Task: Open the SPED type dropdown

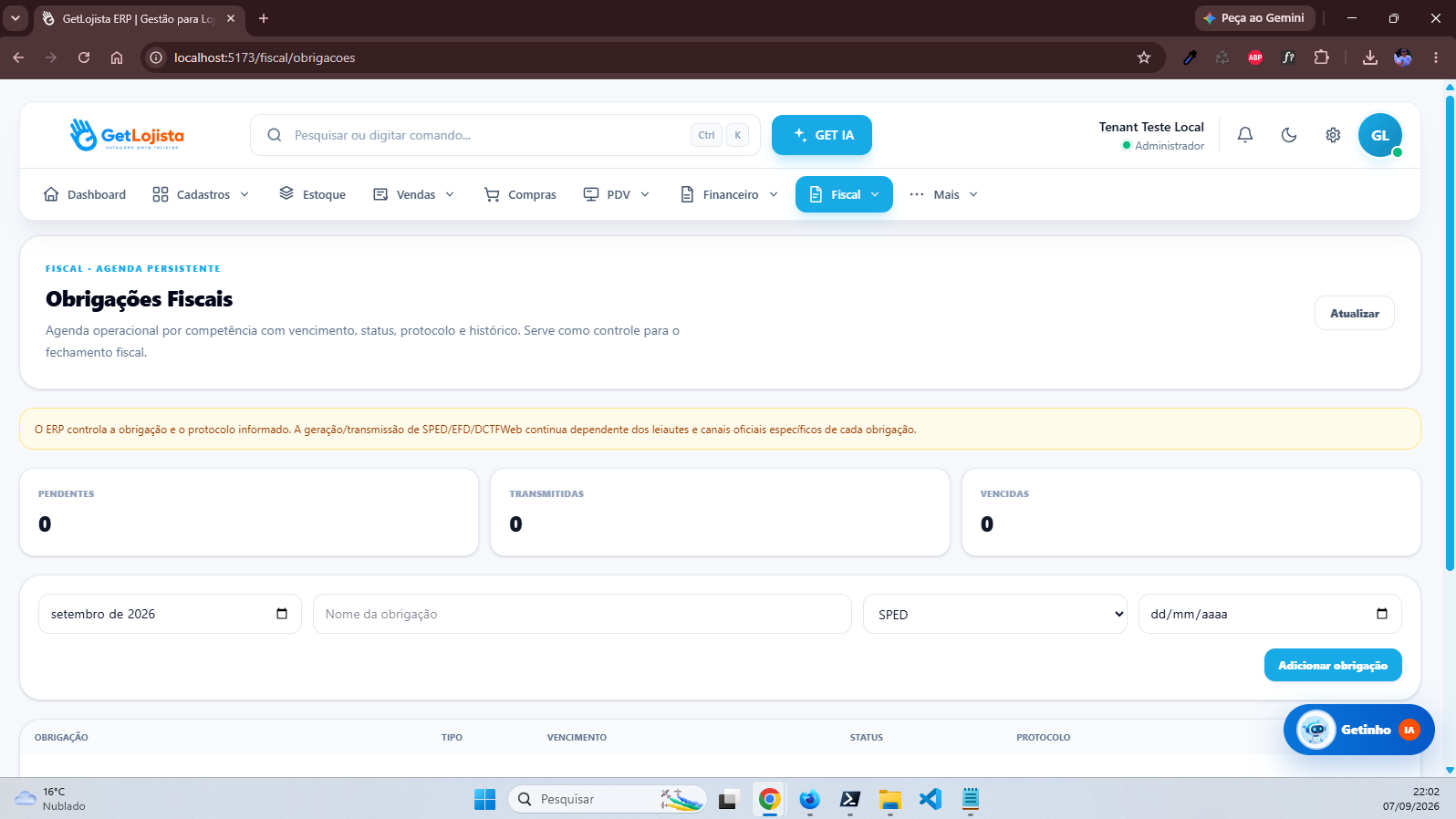Action: 995,614
